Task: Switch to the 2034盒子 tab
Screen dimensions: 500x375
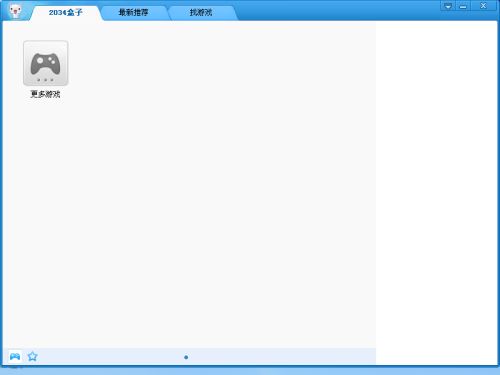Action: (x=66, y=13)
